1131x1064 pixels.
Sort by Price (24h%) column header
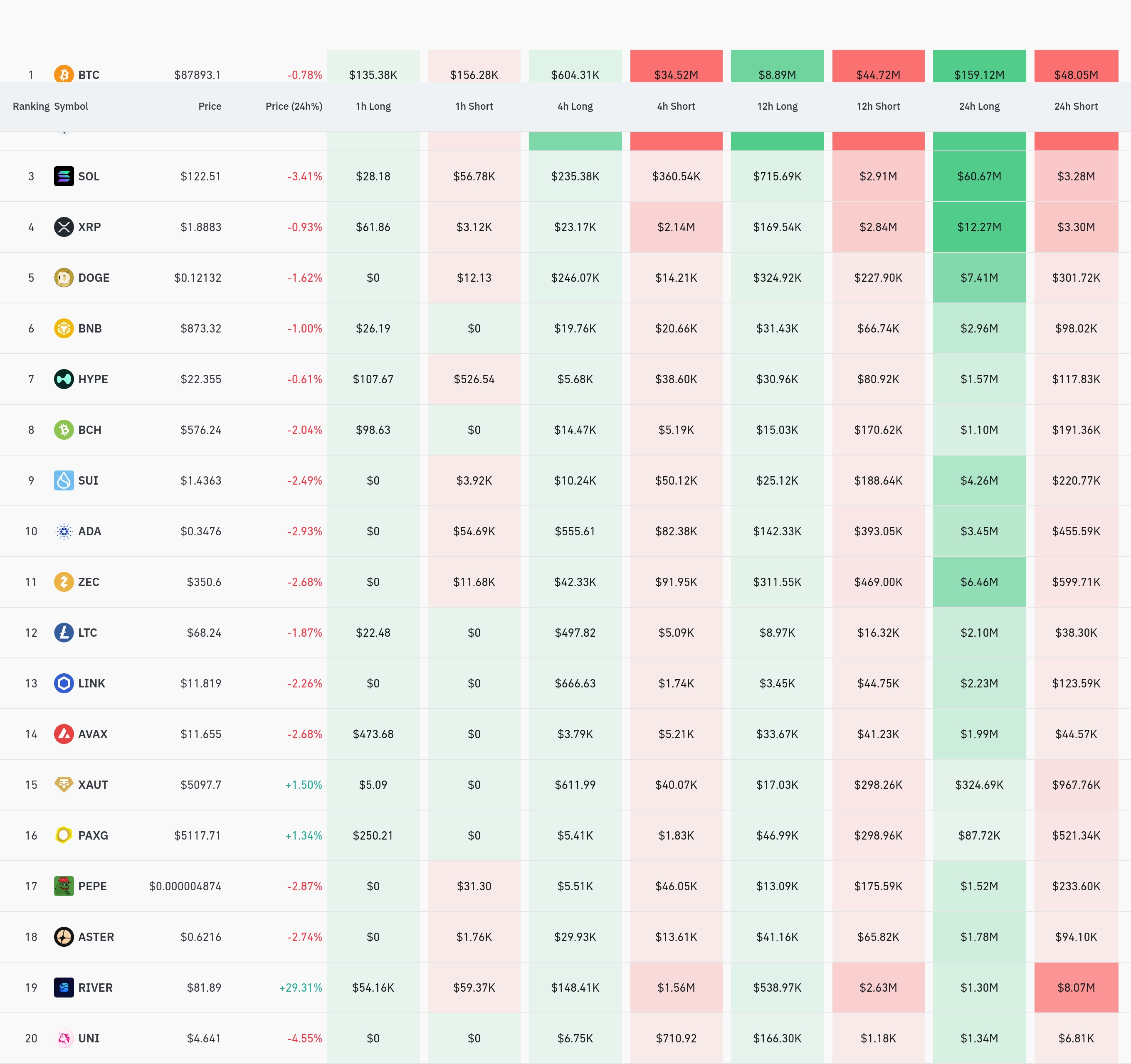coord(294,106)
